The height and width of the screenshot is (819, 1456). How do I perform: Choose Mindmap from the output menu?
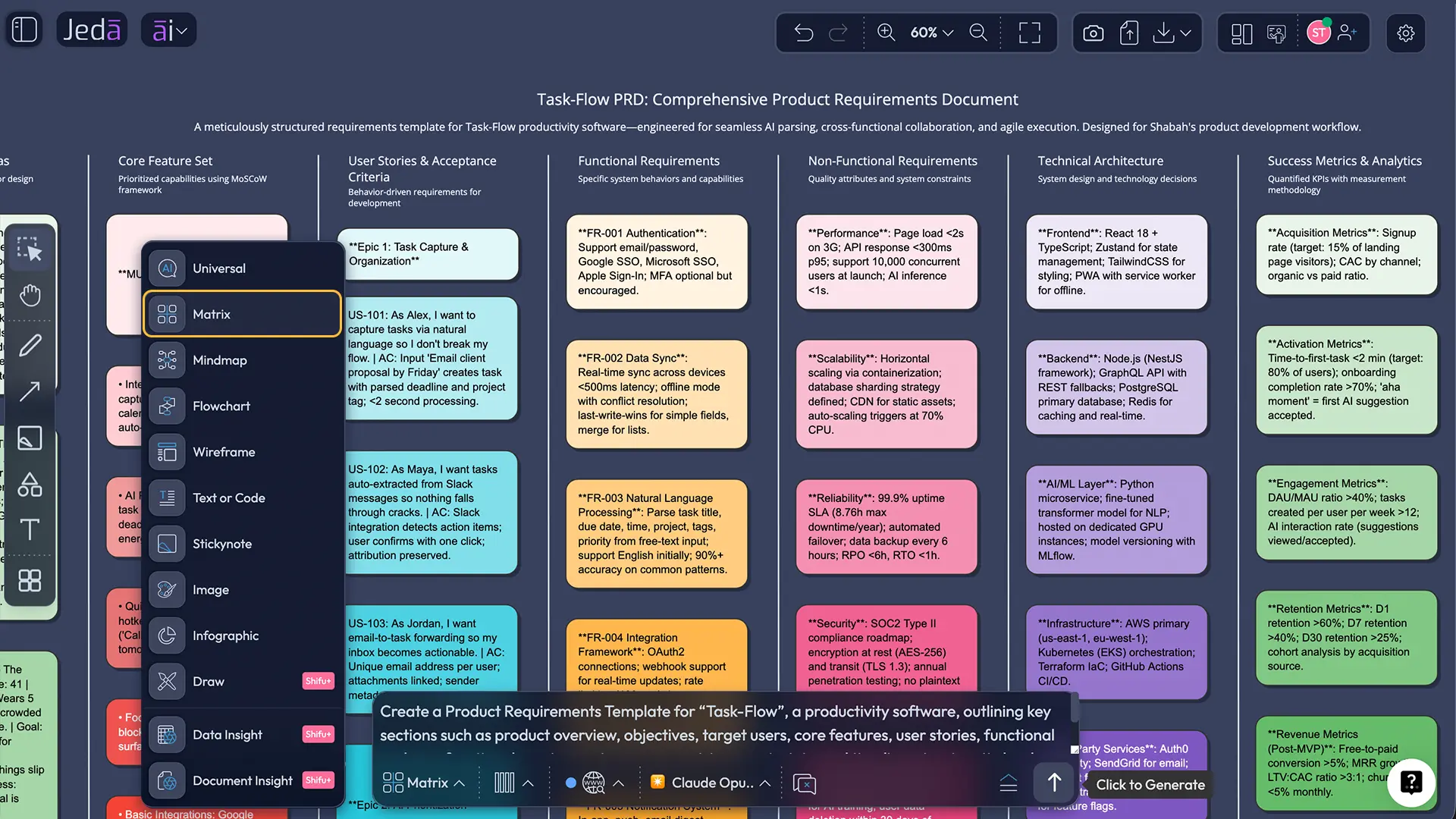(x=243, y=360)
